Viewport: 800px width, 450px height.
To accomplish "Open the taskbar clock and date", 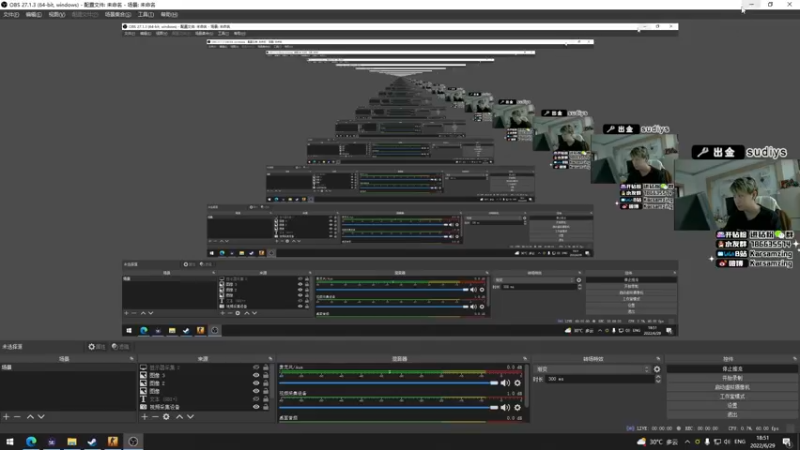I will tap(762, 442).
